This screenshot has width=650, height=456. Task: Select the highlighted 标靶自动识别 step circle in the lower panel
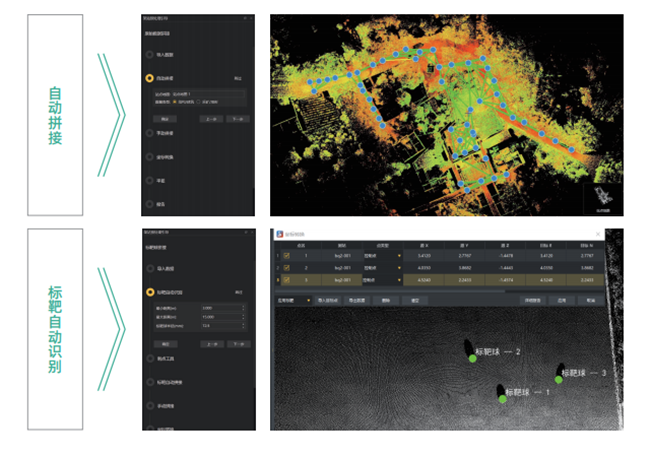[149, 292]
